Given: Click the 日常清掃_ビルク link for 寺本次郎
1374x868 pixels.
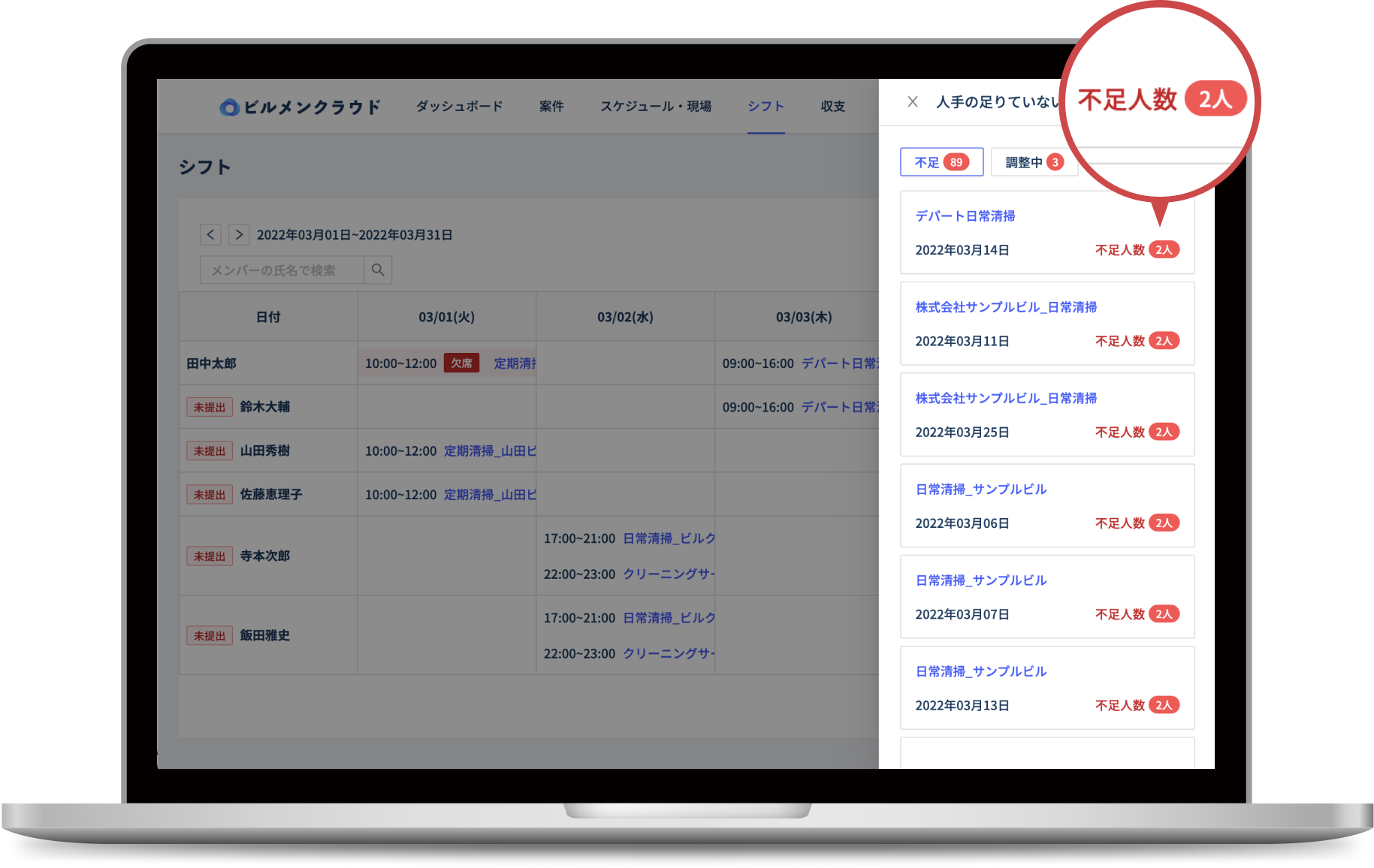Looking at the screenshot, I should [669, 538].
